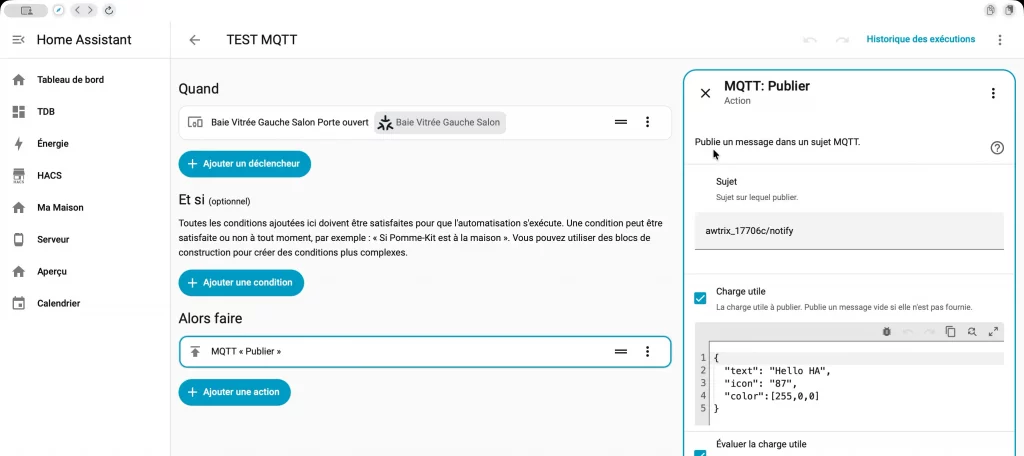Viewport: 1024px width, 456px height.
Task: Click Ajouter un déclencheur button
Action: point(244,164)
